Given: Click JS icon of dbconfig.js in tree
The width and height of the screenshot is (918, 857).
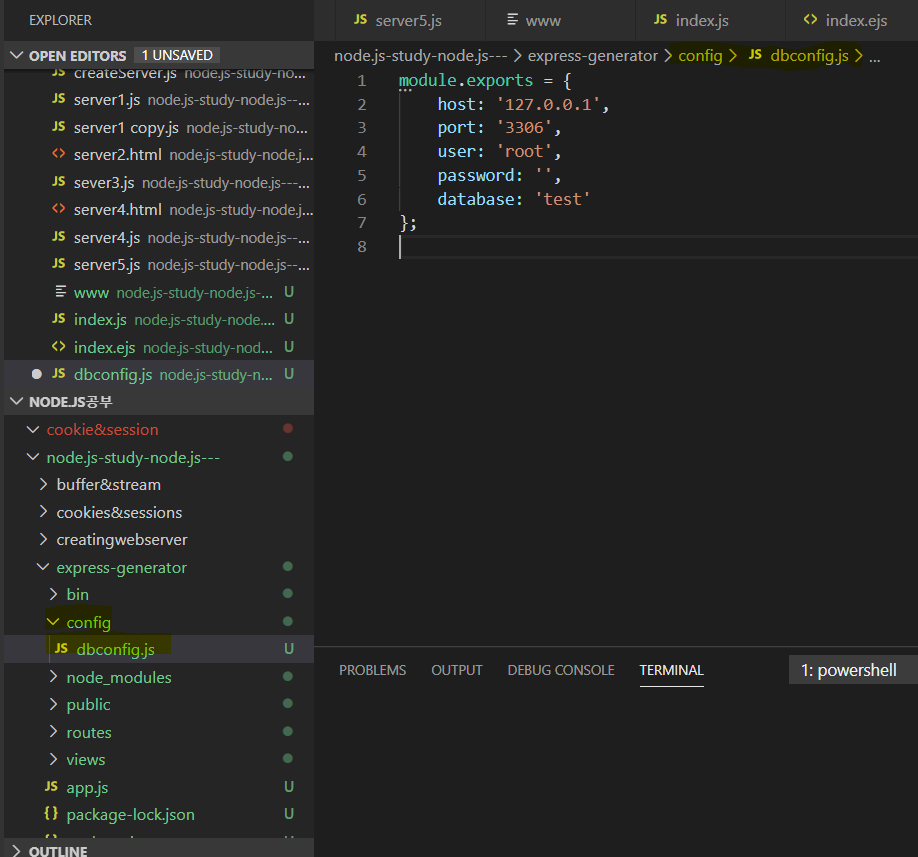Looking at the screenshot, I should 61,649.
